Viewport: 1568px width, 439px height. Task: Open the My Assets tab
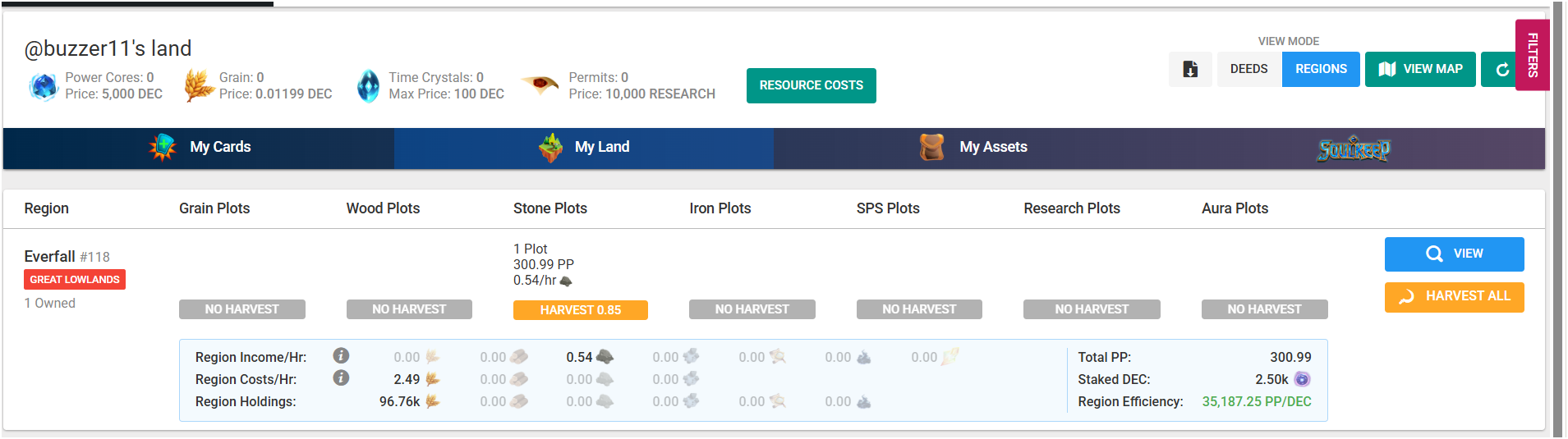tap(973, 148)
